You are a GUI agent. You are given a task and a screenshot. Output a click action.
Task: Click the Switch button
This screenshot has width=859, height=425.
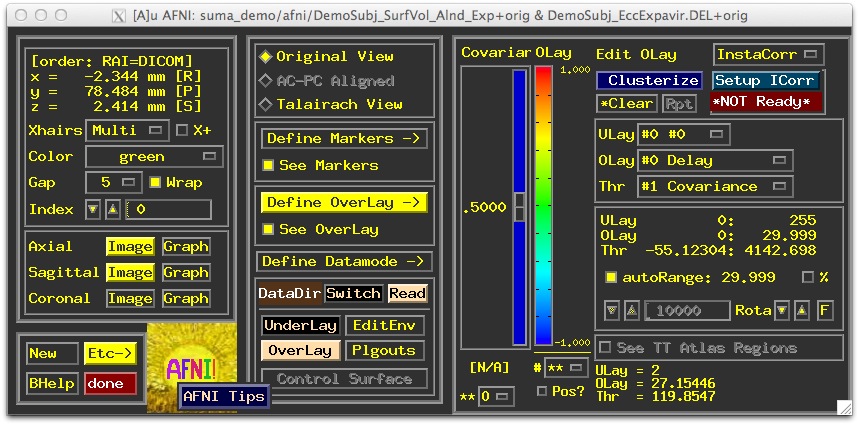(353, 294)
